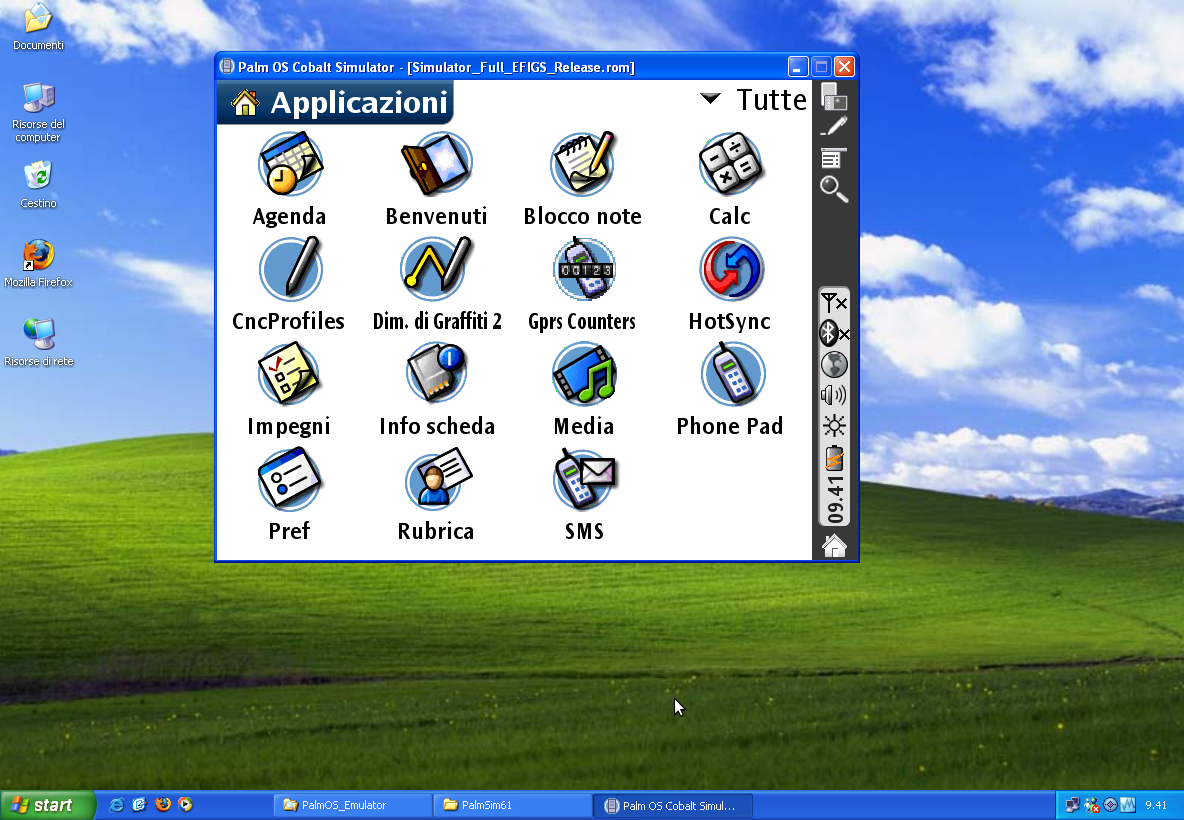Click the vertical 09.41 clock in status bar
The width and height of the screenshot is (1184, 820).
tap(834, 499)
